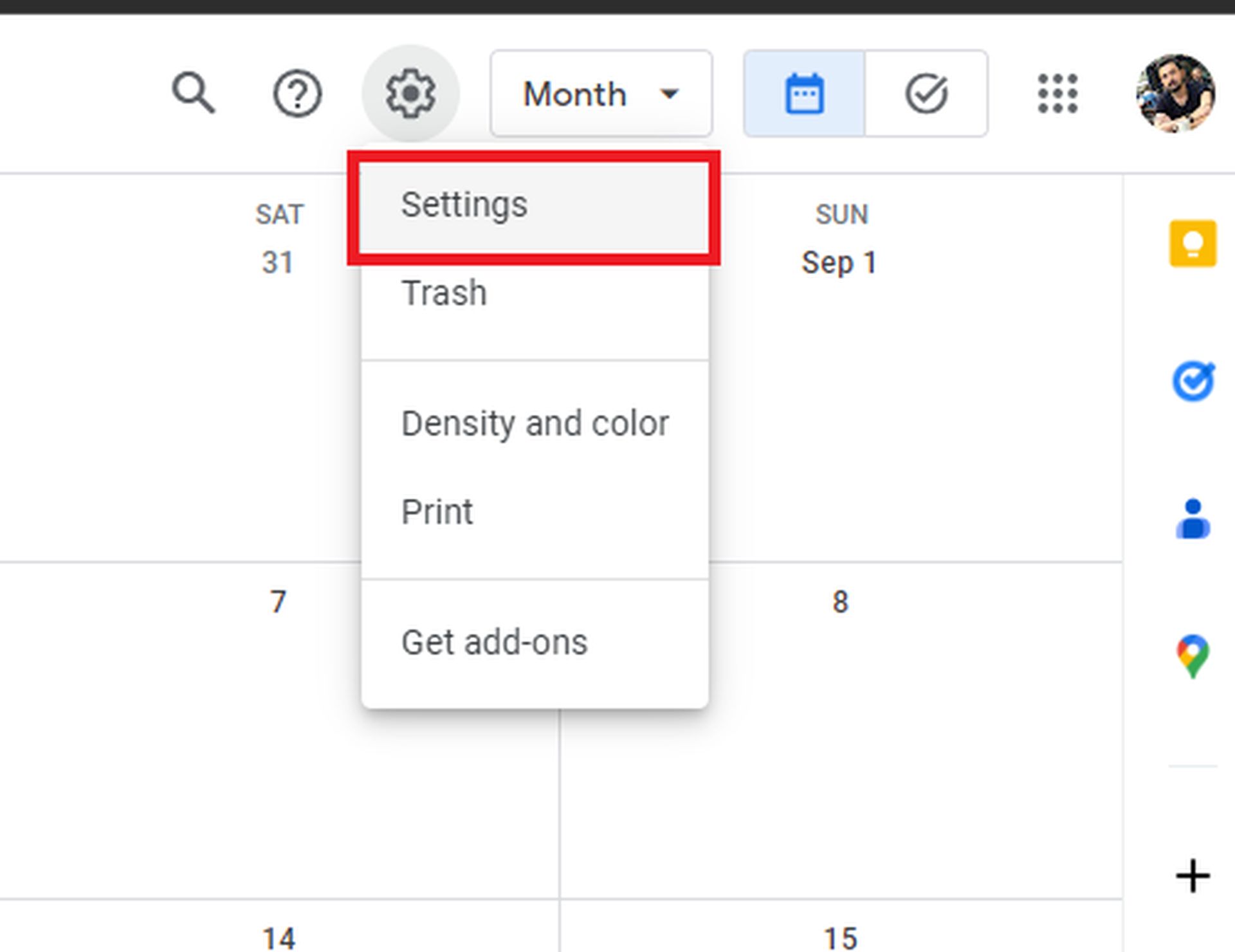Image resolution: width=1235 pixels, height=952 pixels.
Task: Click the Google Keep yellow note icon
Action: (x=1192, y=243)
